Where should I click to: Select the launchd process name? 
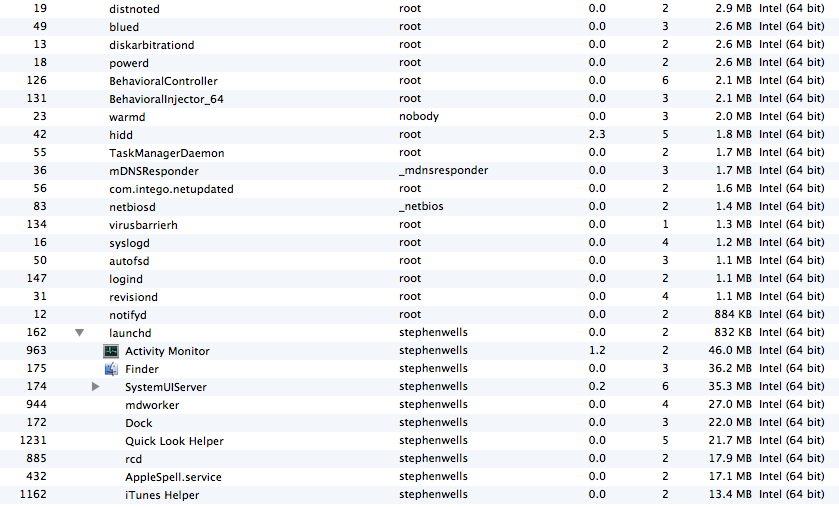click(130, 333)
